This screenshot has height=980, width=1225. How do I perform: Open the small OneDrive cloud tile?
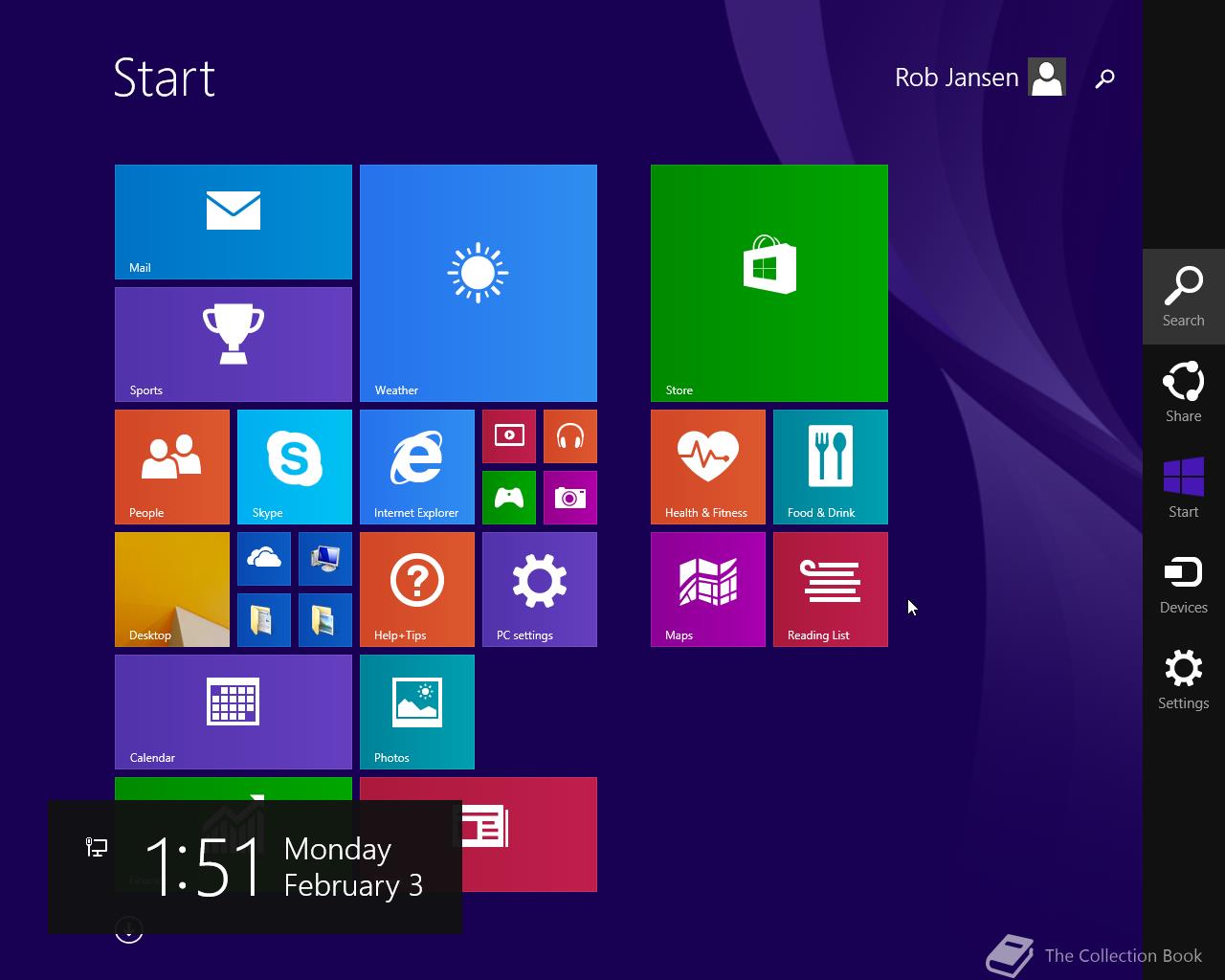click(264, 559)
